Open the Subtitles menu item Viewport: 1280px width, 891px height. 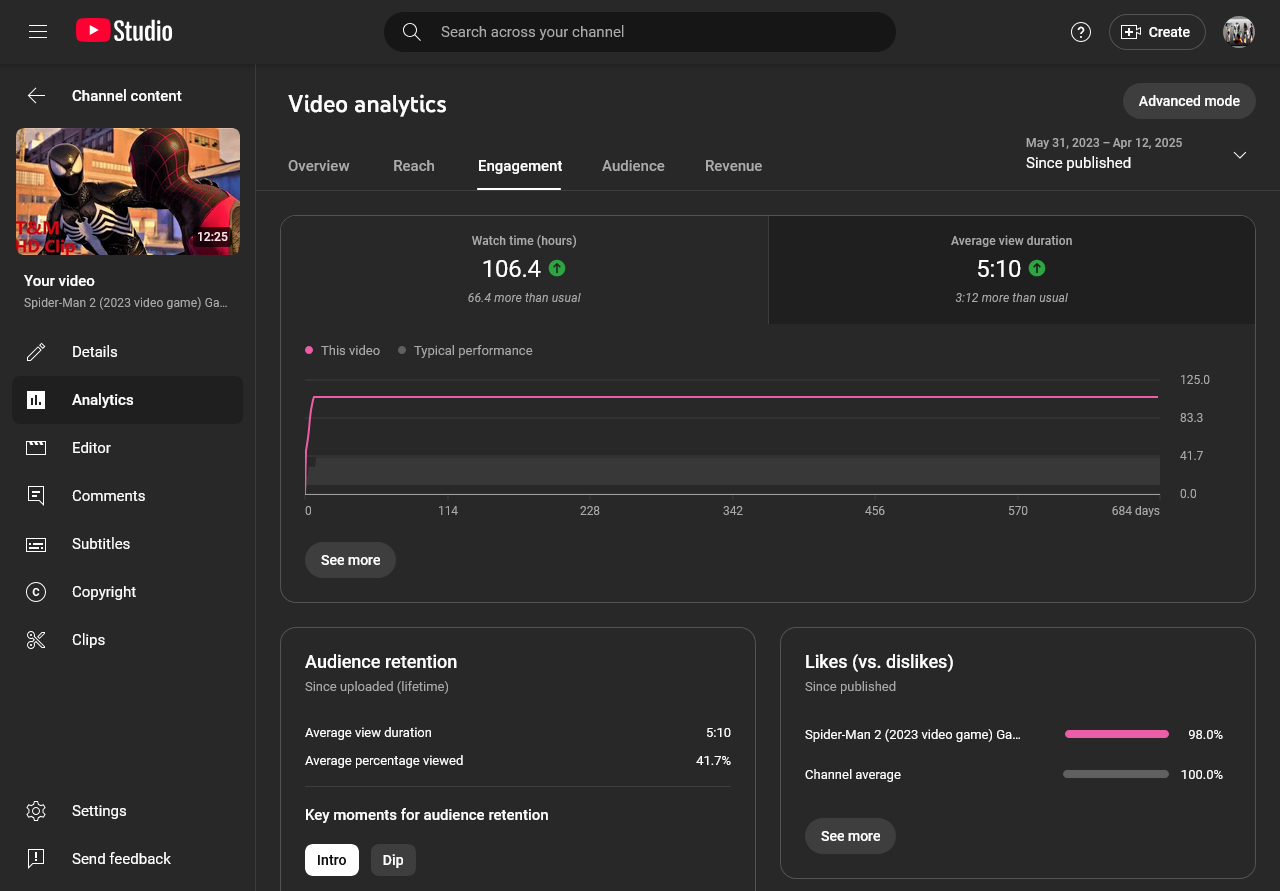pyautogui.click(x=127, y=544)
